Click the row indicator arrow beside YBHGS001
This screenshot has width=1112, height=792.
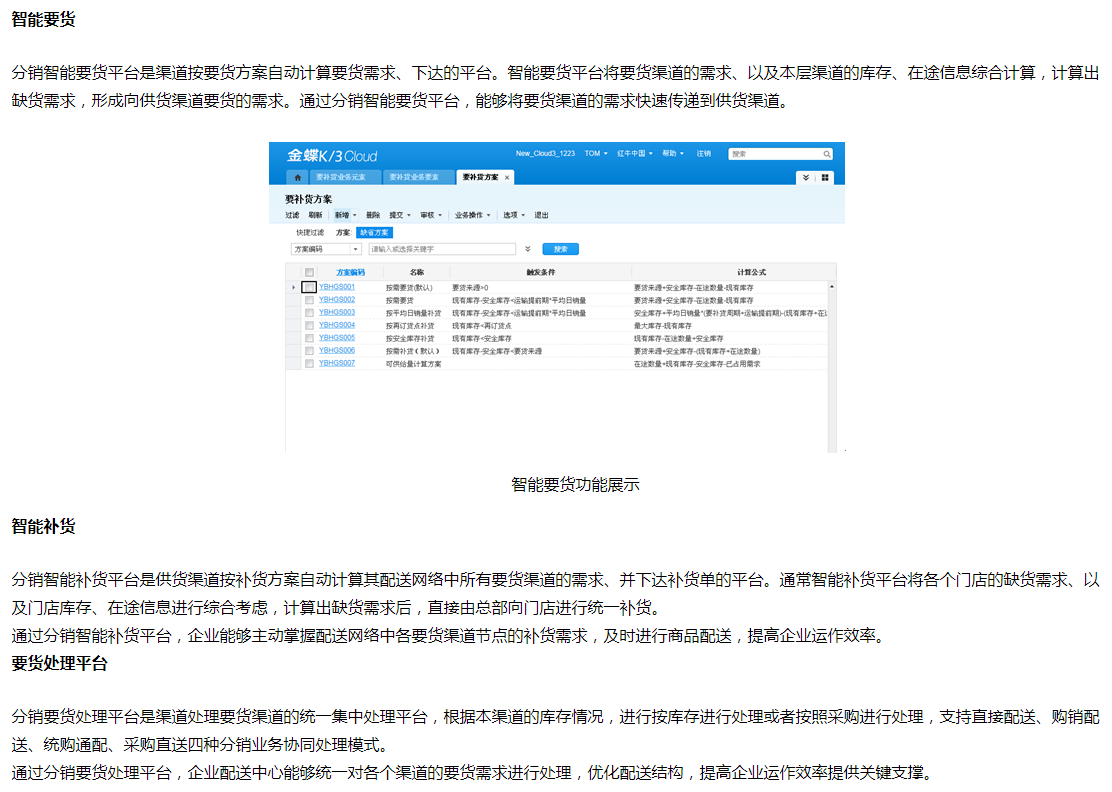coord(294,288)
